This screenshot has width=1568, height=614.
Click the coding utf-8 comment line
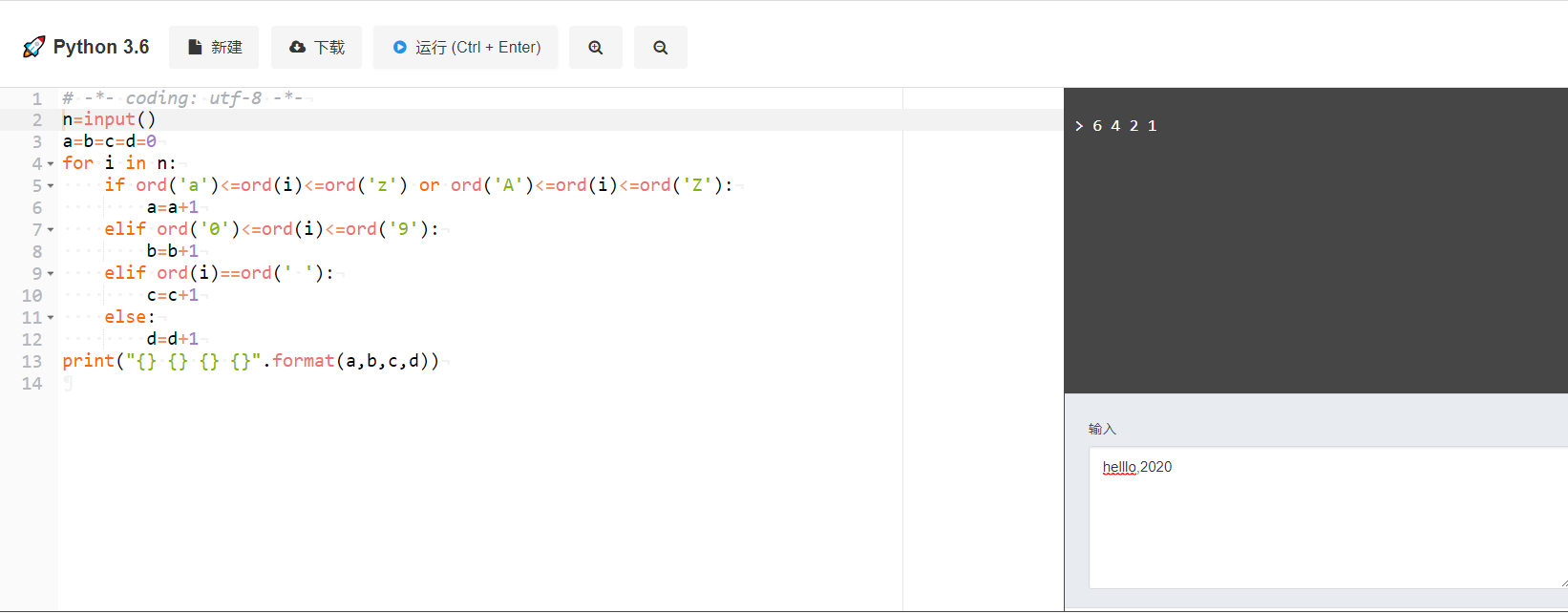point(182,98)
